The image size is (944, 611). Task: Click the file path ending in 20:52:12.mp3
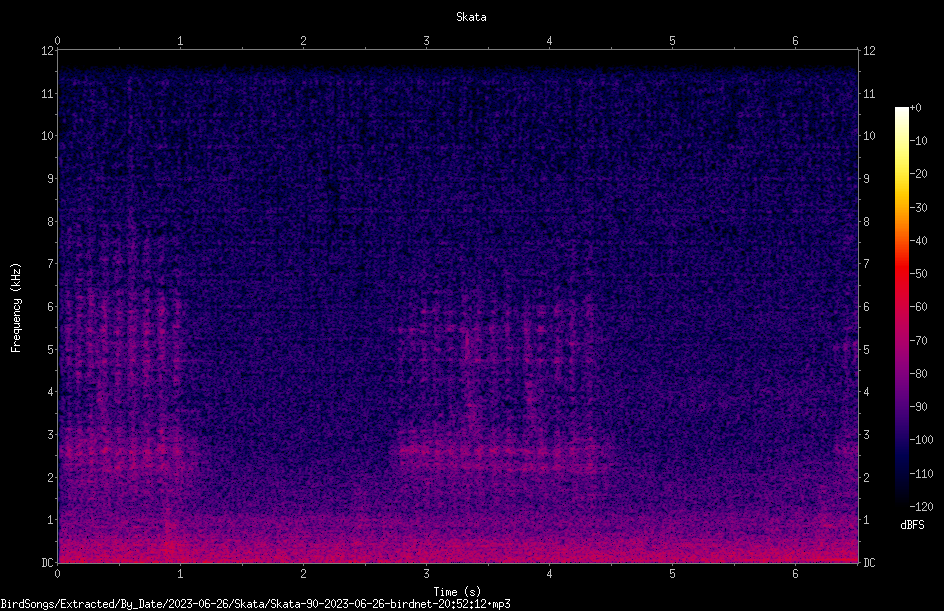pyautogui.click(x=255, y=604)
